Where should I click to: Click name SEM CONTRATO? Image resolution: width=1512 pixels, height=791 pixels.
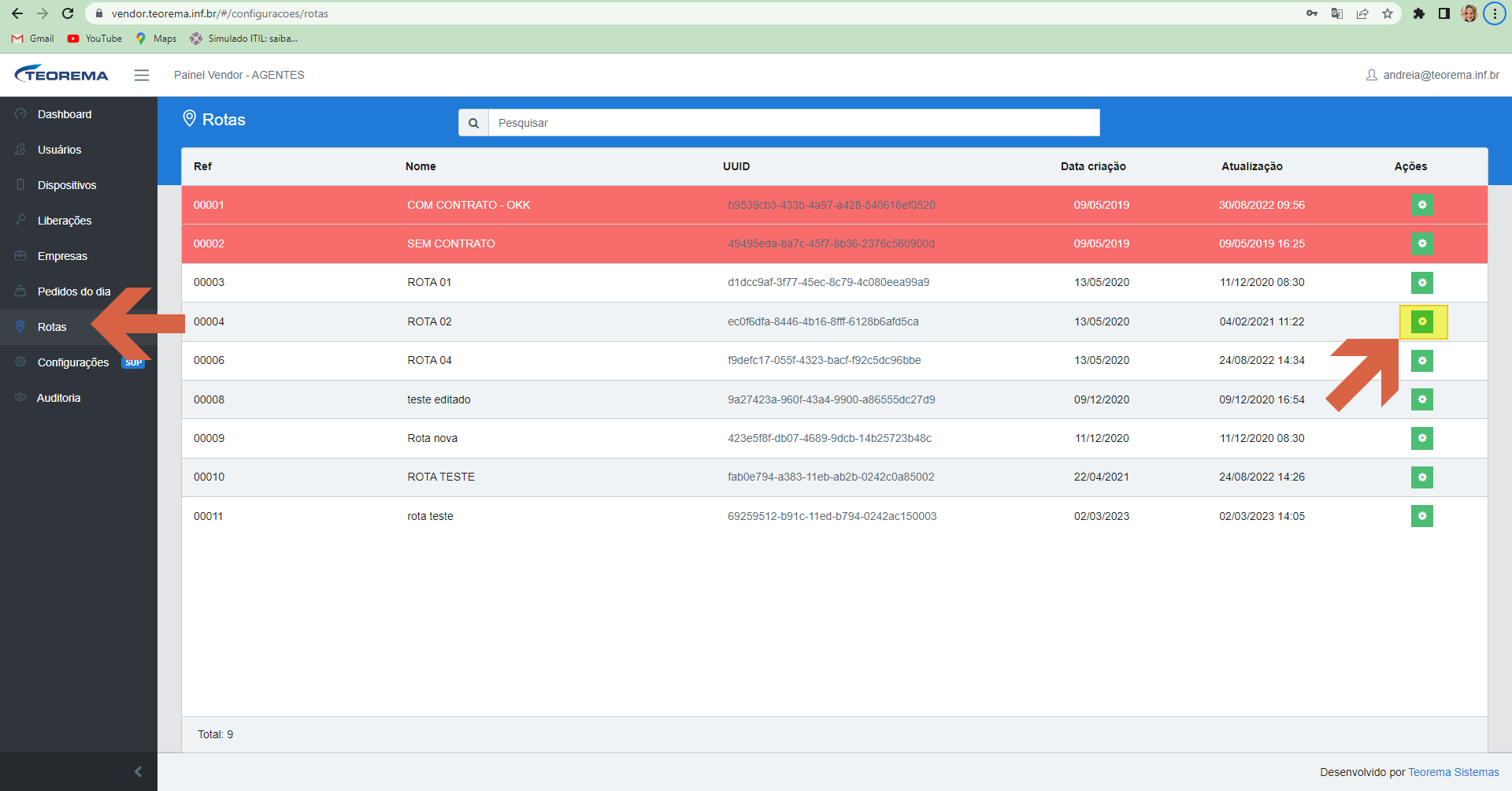(x=451, y=243)
